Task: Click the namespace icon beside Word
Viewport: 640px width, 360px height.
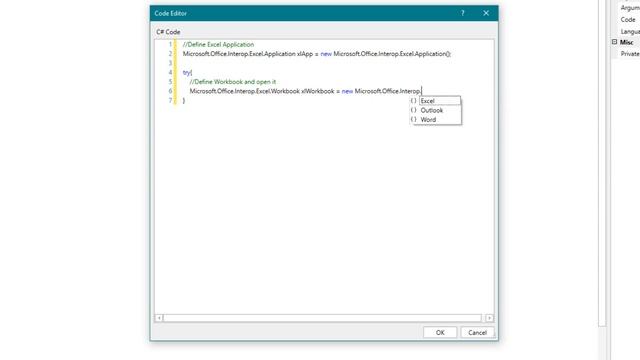Action: (x=413, y=120)
